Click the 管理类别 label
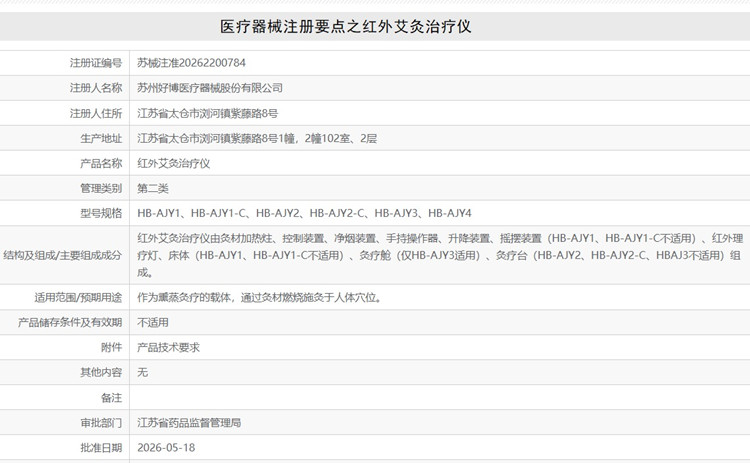 tap(101, 188)
